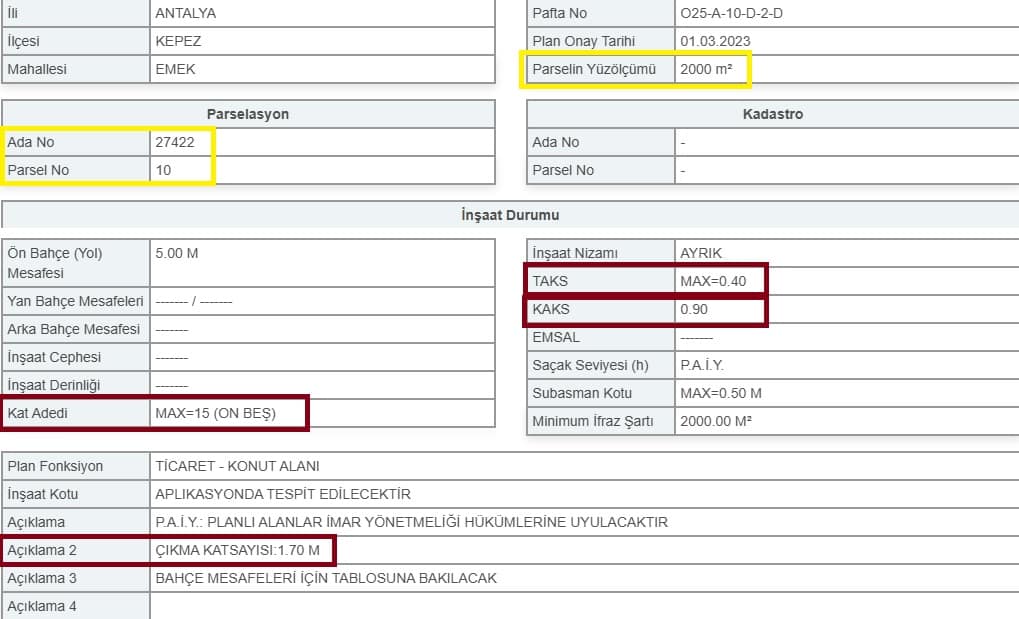Click the Kadastro section header
Viewport: 1019px width, 619px height.
click(773, 114)
